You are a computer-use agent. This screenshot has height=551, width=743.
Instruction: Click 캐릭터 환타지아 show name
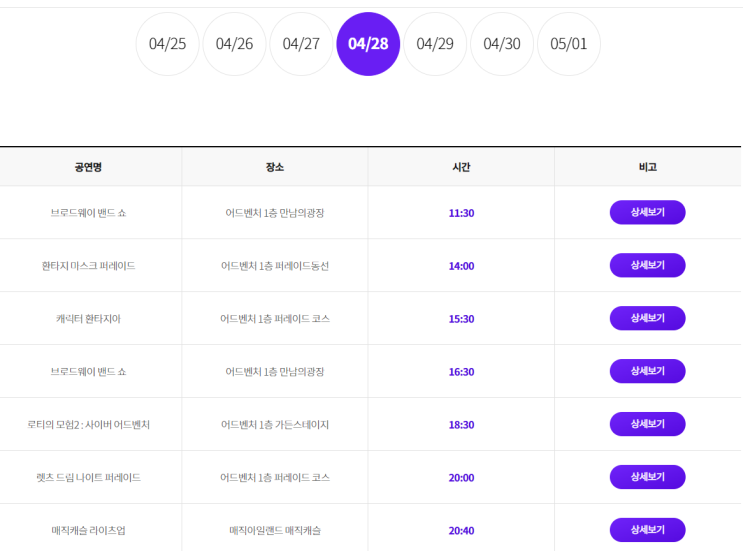pos(88,319)
